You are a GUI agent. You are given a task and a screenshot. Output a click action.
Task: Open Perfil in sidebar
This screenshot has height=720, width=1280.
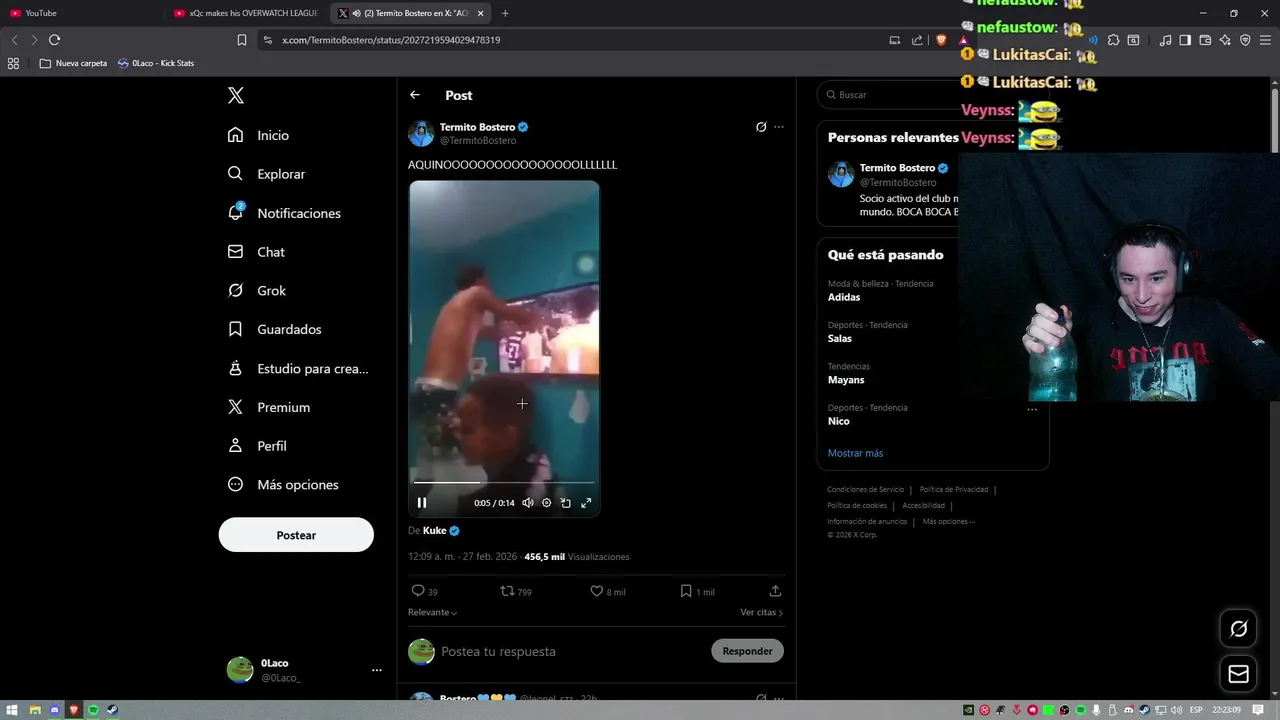click(257, 446)
